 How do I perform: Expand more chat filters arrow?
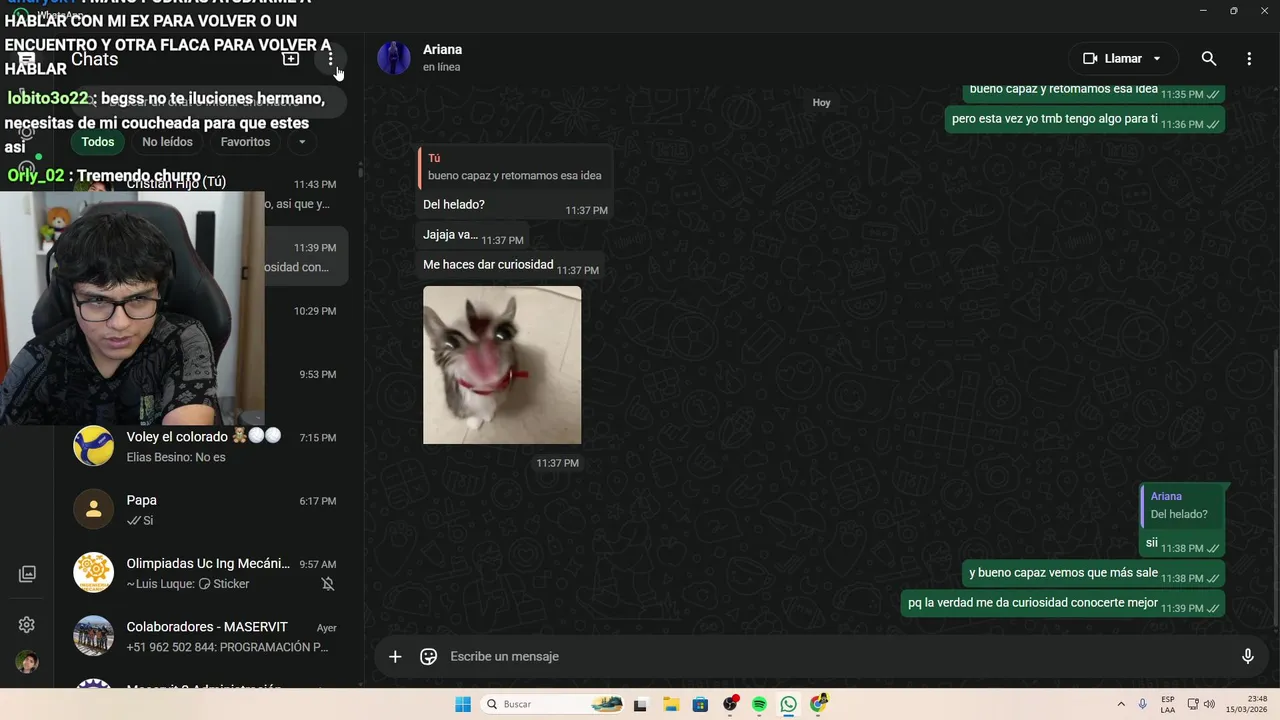pyautogui.click(x=302, y=142)
